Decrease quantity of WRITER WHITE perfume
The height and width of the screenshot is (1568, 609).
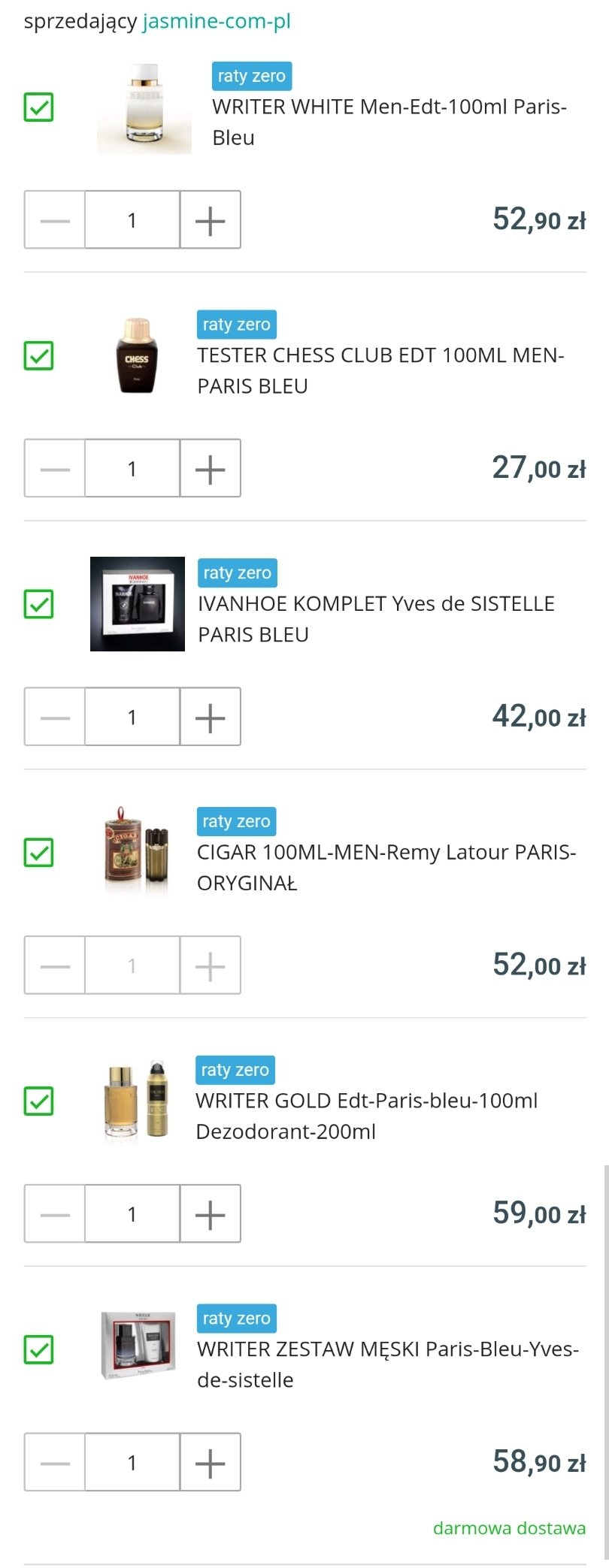pyautogui.click(x=55, y=220)
